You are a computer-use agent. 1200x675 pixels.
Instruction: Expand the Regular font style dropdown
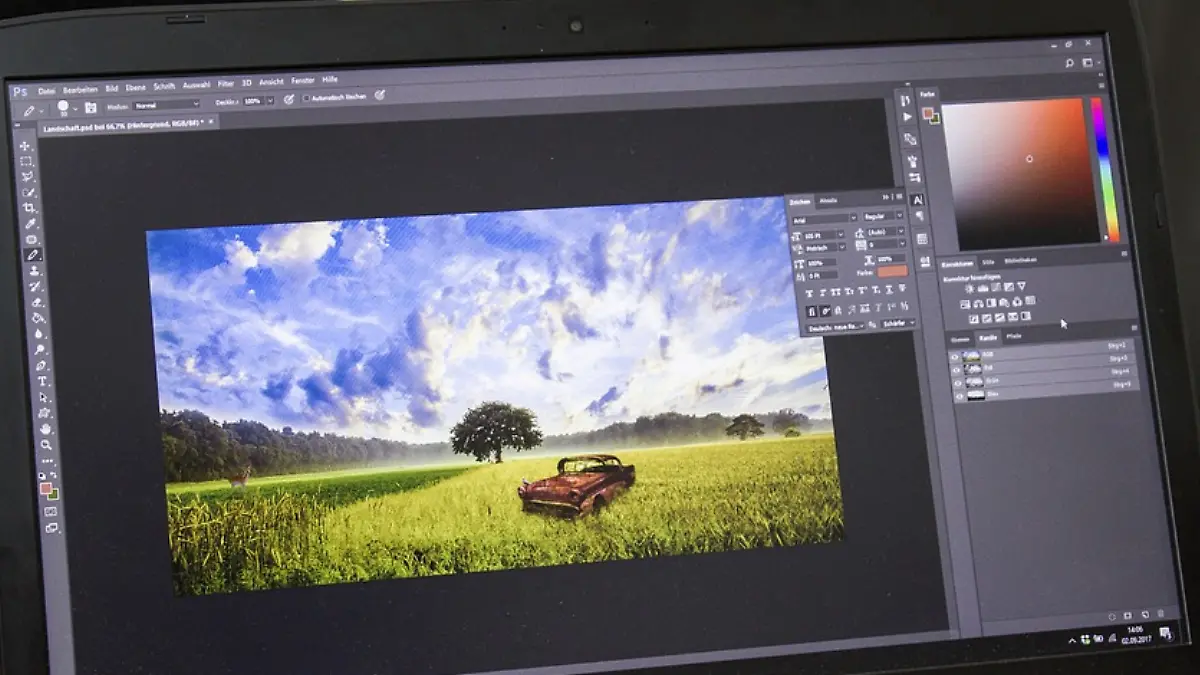pos(883,216)
